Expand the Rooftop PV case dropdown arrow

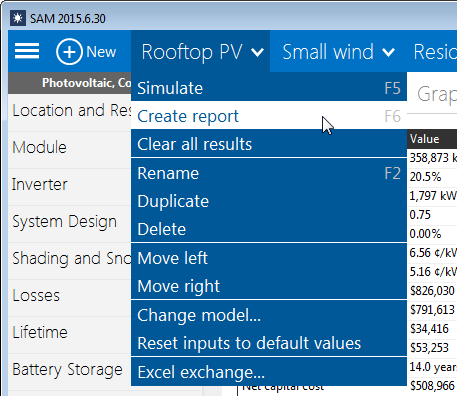pos(257,52)
